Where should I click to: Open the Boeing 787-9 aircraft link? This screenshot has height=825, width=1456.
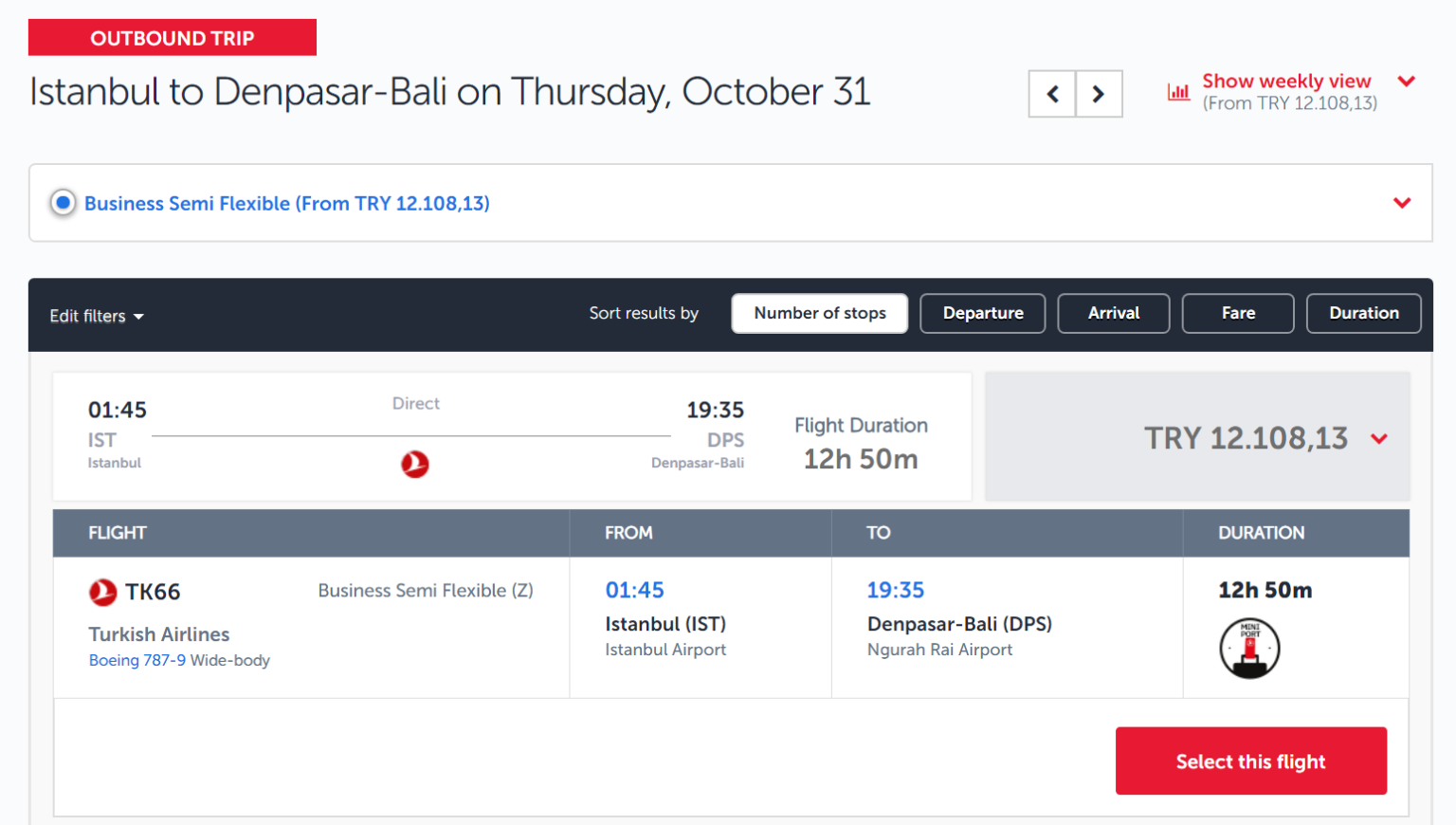[137, 660]
